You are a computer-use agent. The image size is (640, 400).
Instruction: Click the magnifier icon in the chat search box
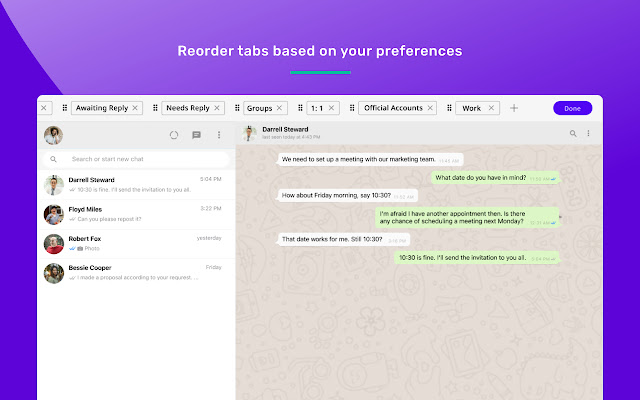point(53,159)
